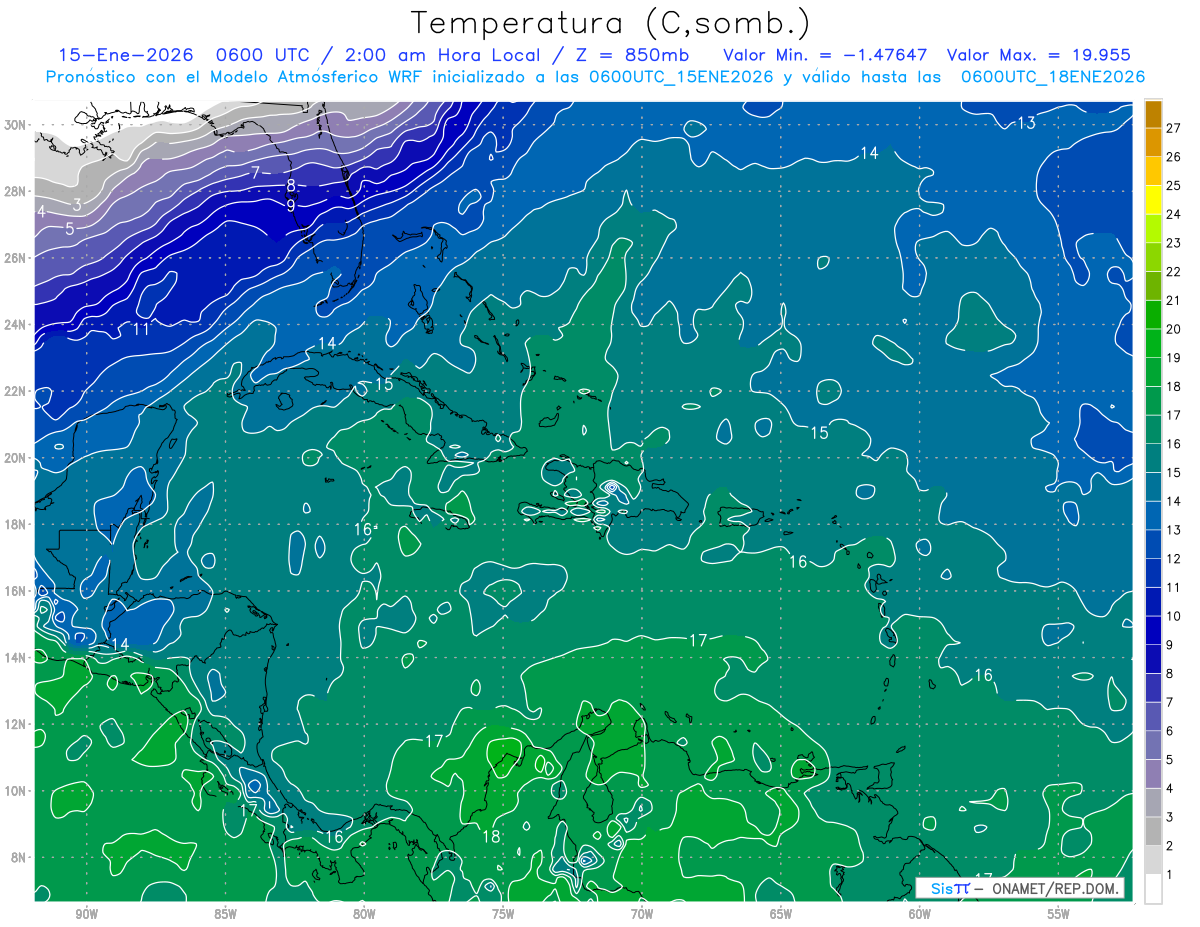Image resolution: width=1200 pixels, height=927 pixels.
Task: Click the longitude axis label "60W"
Action: click(x=920, y=914)
